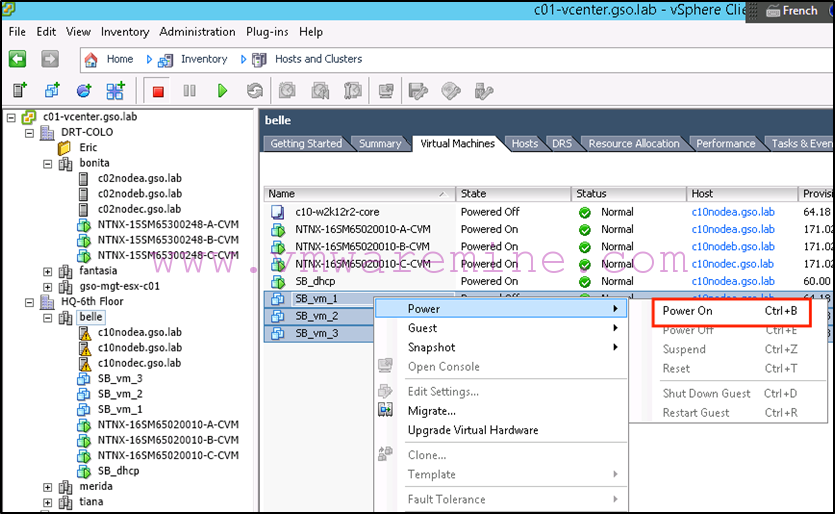Click the Home icon in navigation bar
The width and height of the screenshot is (835, 514).
(91, 60)
